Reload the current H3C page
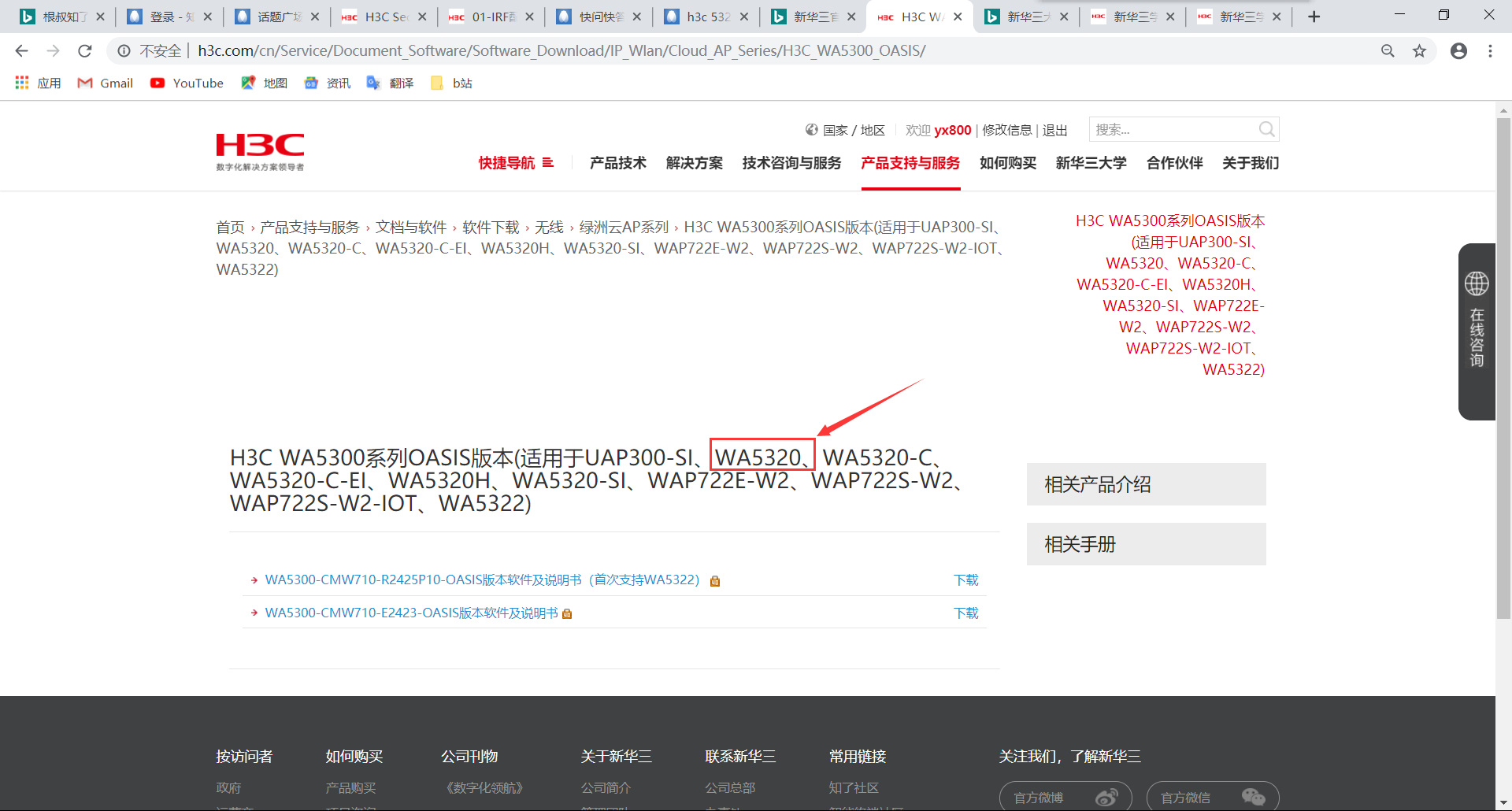 [x=85, y=51]
